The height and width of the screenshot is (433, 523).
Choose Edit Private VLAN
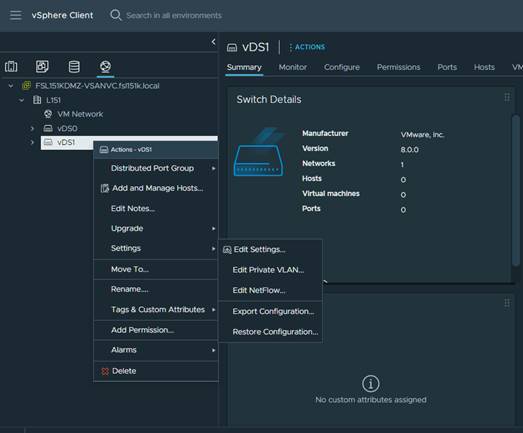click(271, 270)
